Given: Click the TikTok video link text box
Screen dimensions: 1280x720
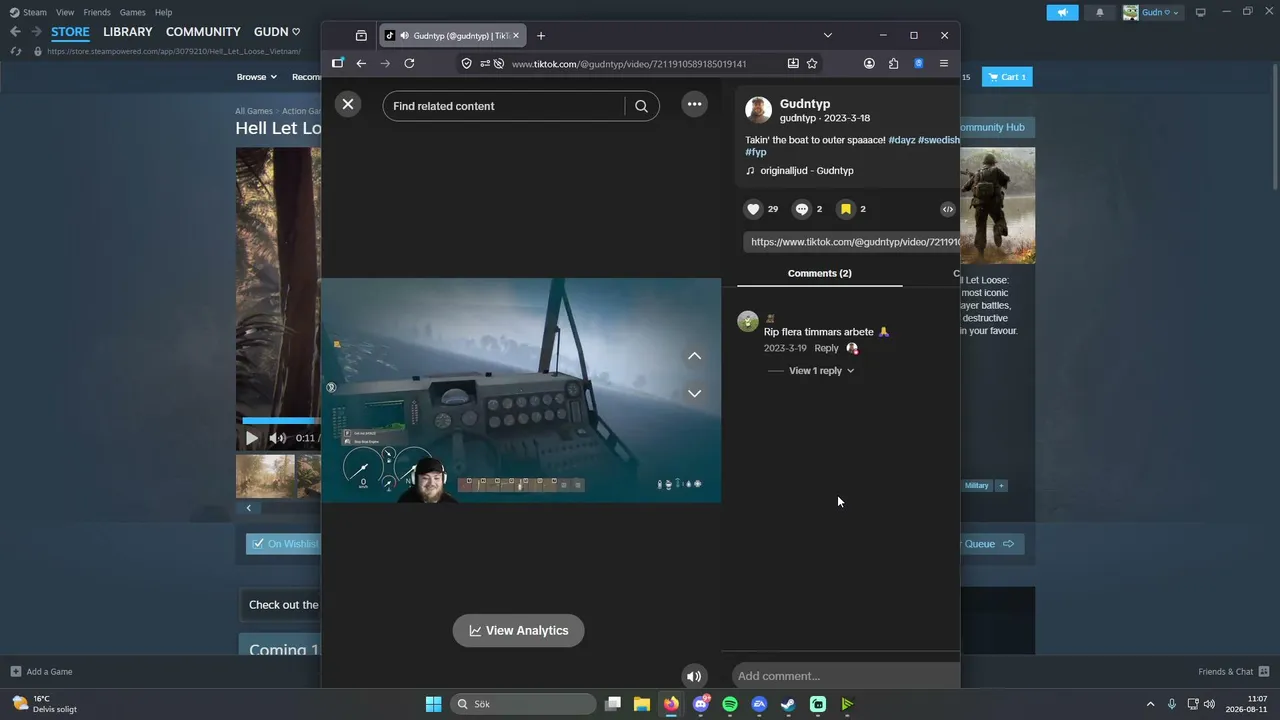Looking at the screenshot, I should 852,242.
